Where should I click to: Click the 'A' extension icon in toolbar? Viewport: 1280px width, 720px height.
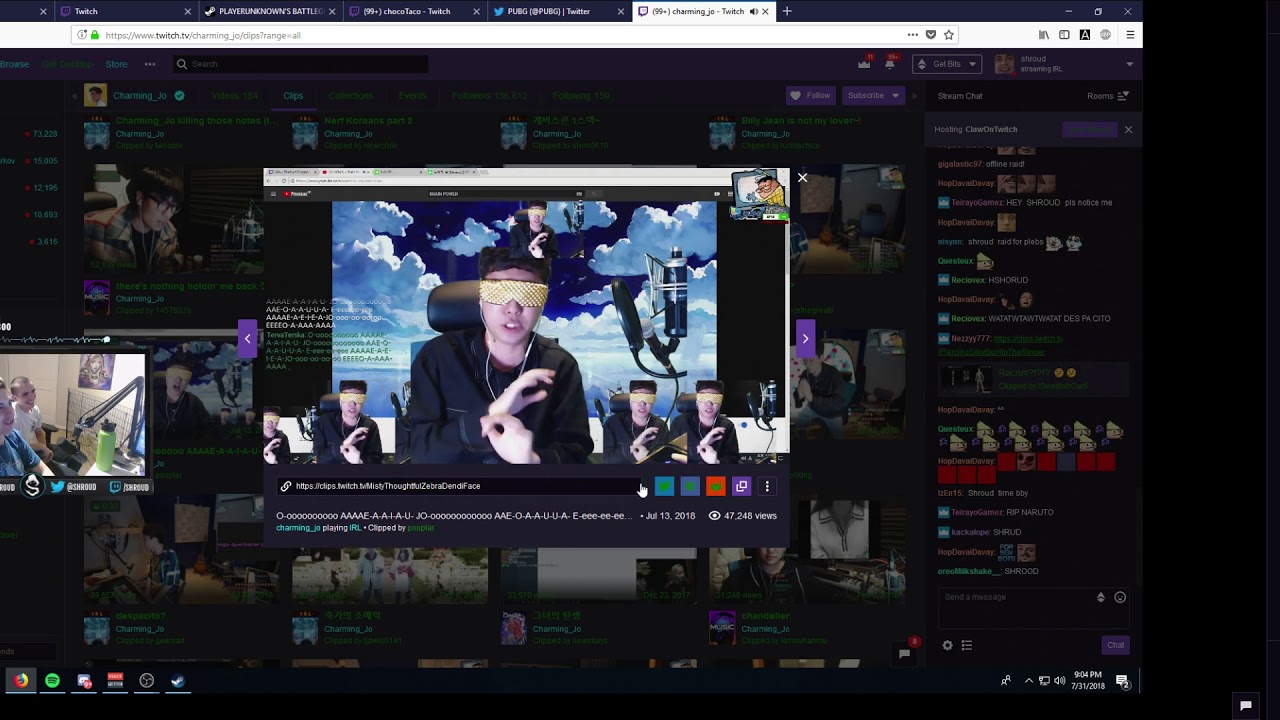coord(1085,35)
